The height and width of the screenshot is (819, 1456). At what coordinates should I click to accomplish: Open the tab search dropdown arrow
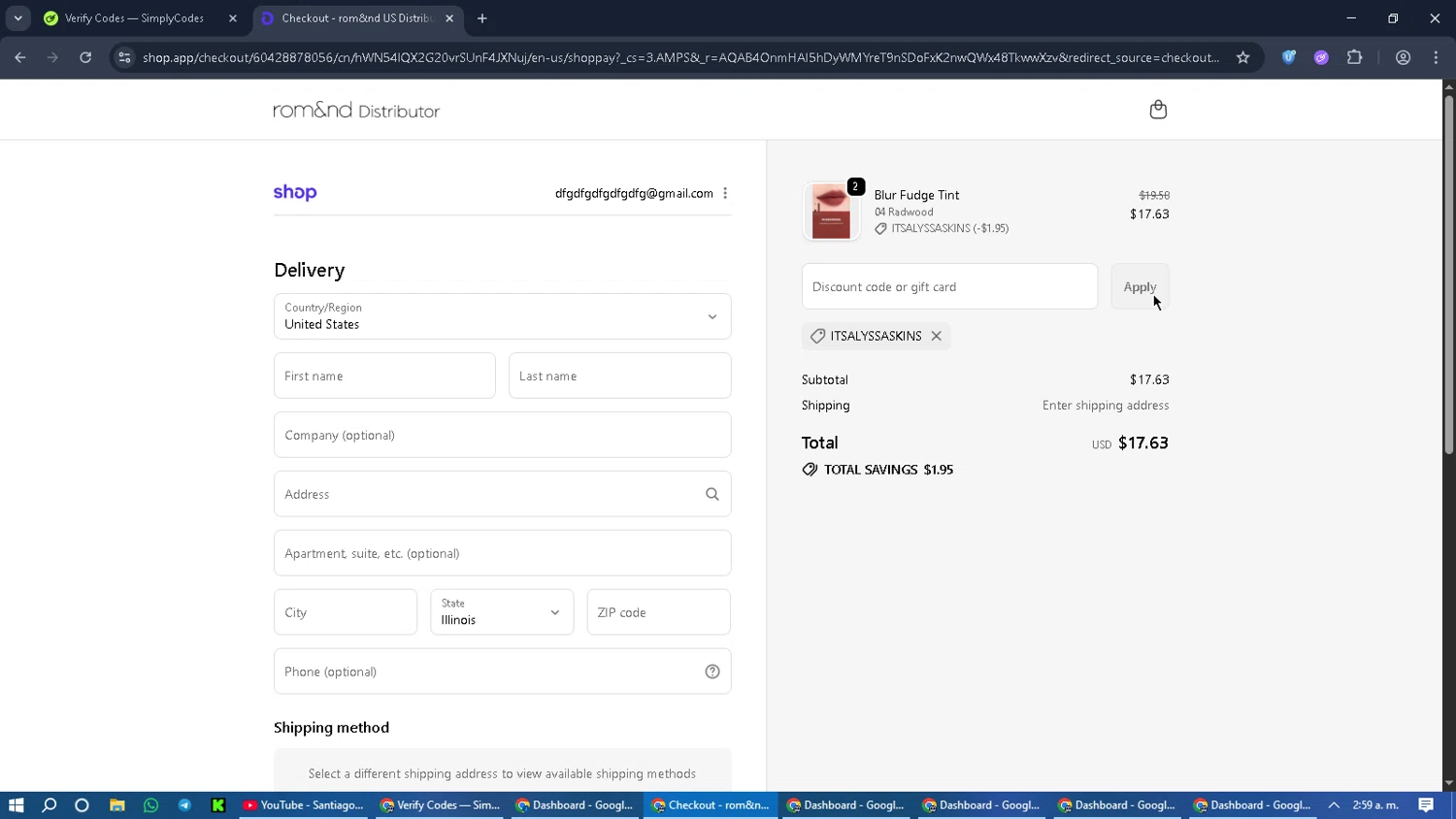pyautogui.click(x=18, y=18)
